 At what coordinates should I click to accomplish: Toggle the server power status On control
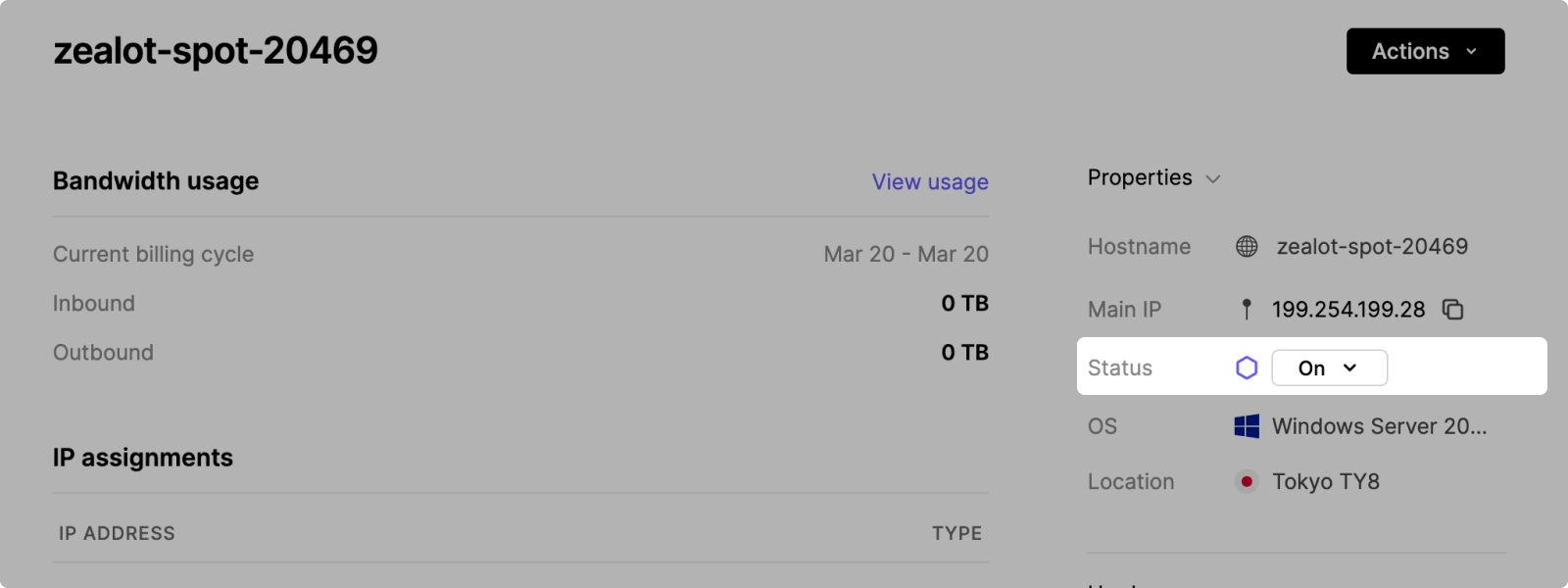tap(1329, 367)
